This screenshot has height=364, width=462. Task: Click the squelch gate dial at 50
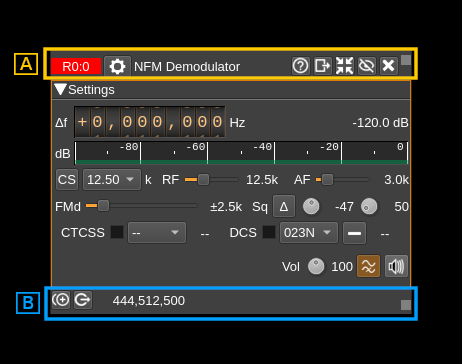(x=369, y=207)
